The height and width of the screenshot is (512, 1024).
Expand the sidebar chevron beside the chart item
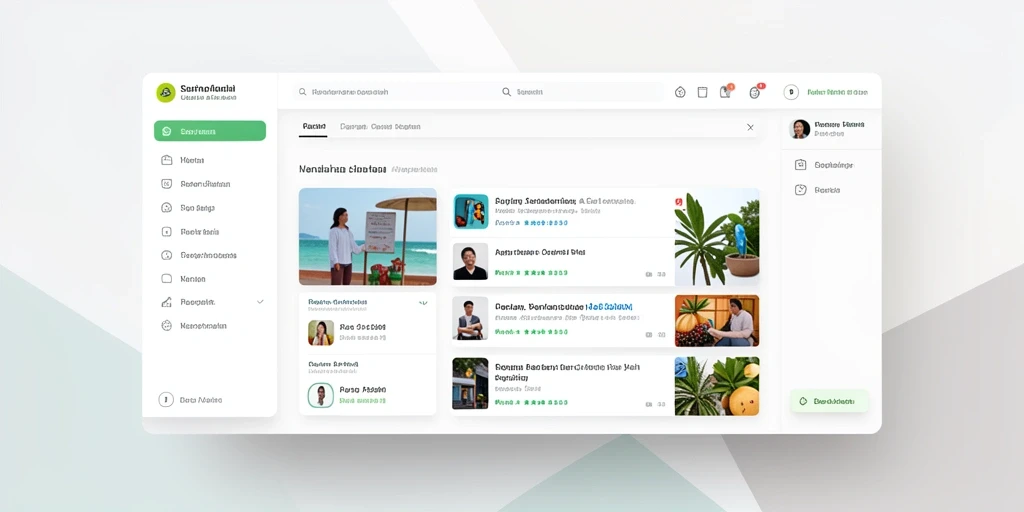tap(260, 302)
